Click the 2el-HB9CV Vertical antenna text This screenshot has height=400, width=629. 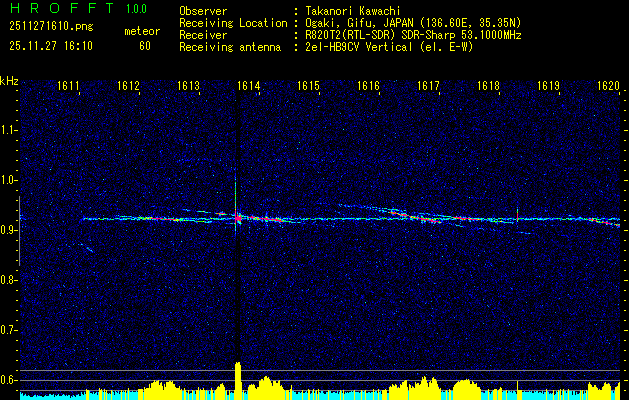pyautogui.click(x=389, y=47)
